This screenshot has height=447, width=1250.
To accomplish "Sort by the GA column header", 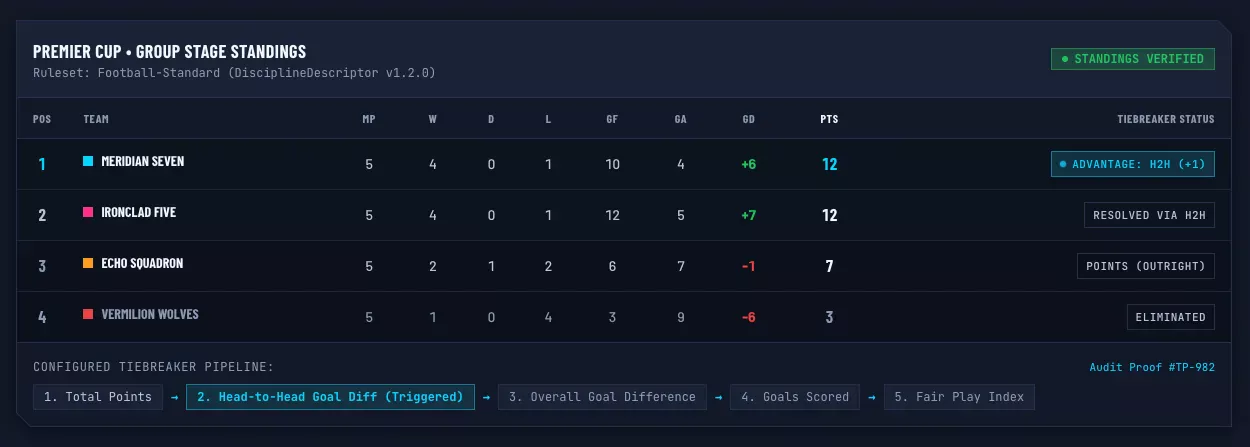I will [x=680, y=119].
